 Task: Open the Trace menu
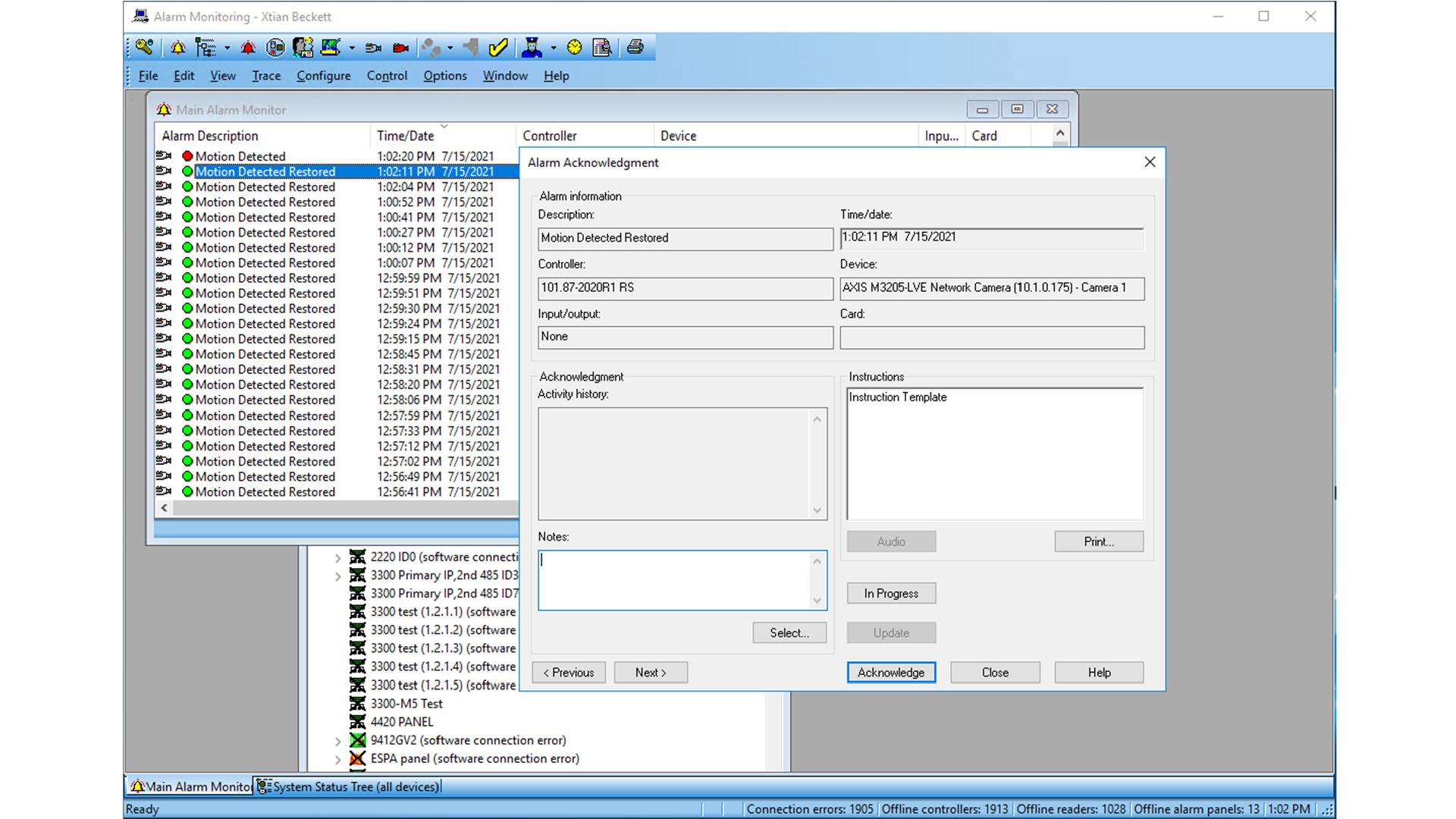coord(266,76)
